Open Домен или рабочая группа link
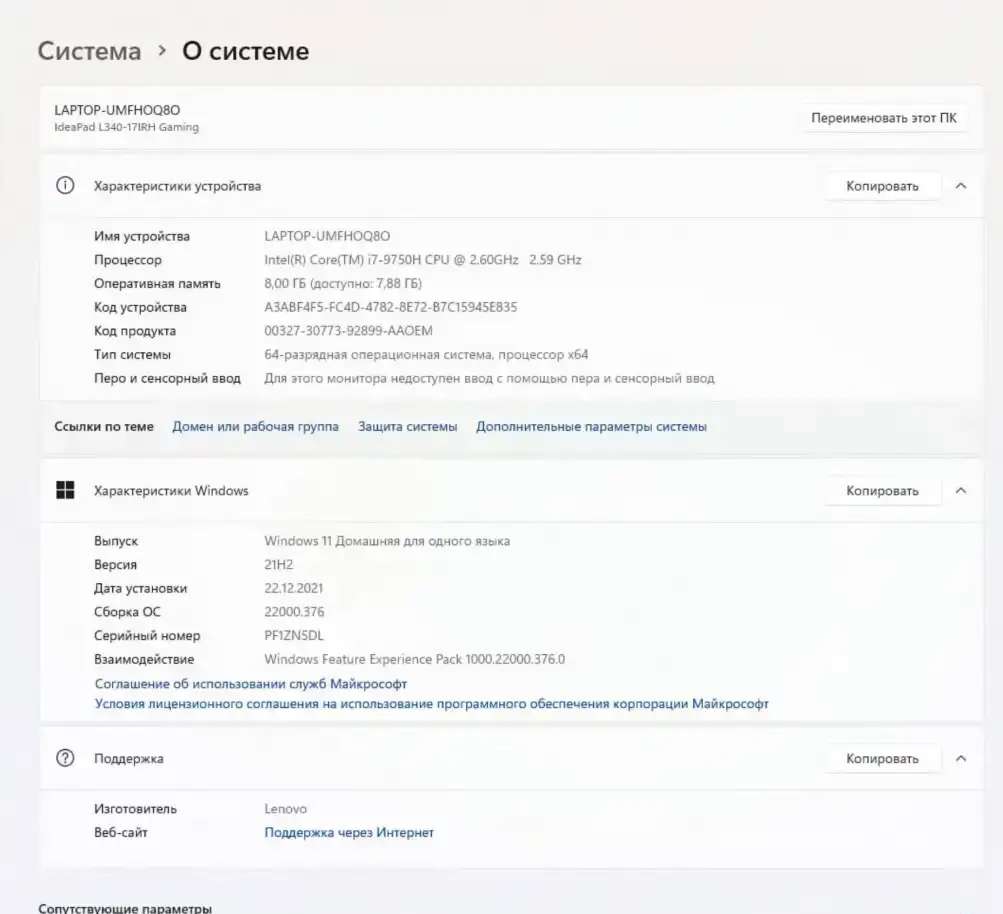 point(255,427)
